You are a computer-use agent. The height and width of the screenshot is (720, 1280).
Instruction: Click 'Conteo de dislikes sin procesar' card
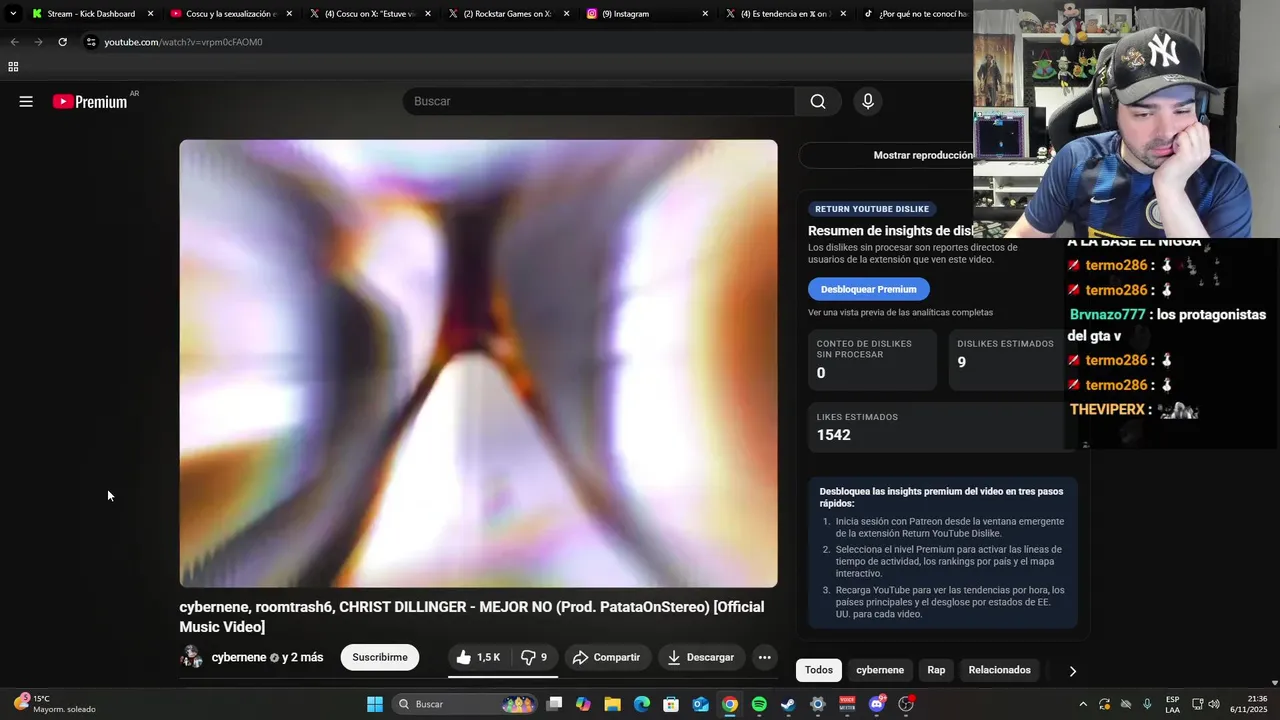tap(872, 359)
